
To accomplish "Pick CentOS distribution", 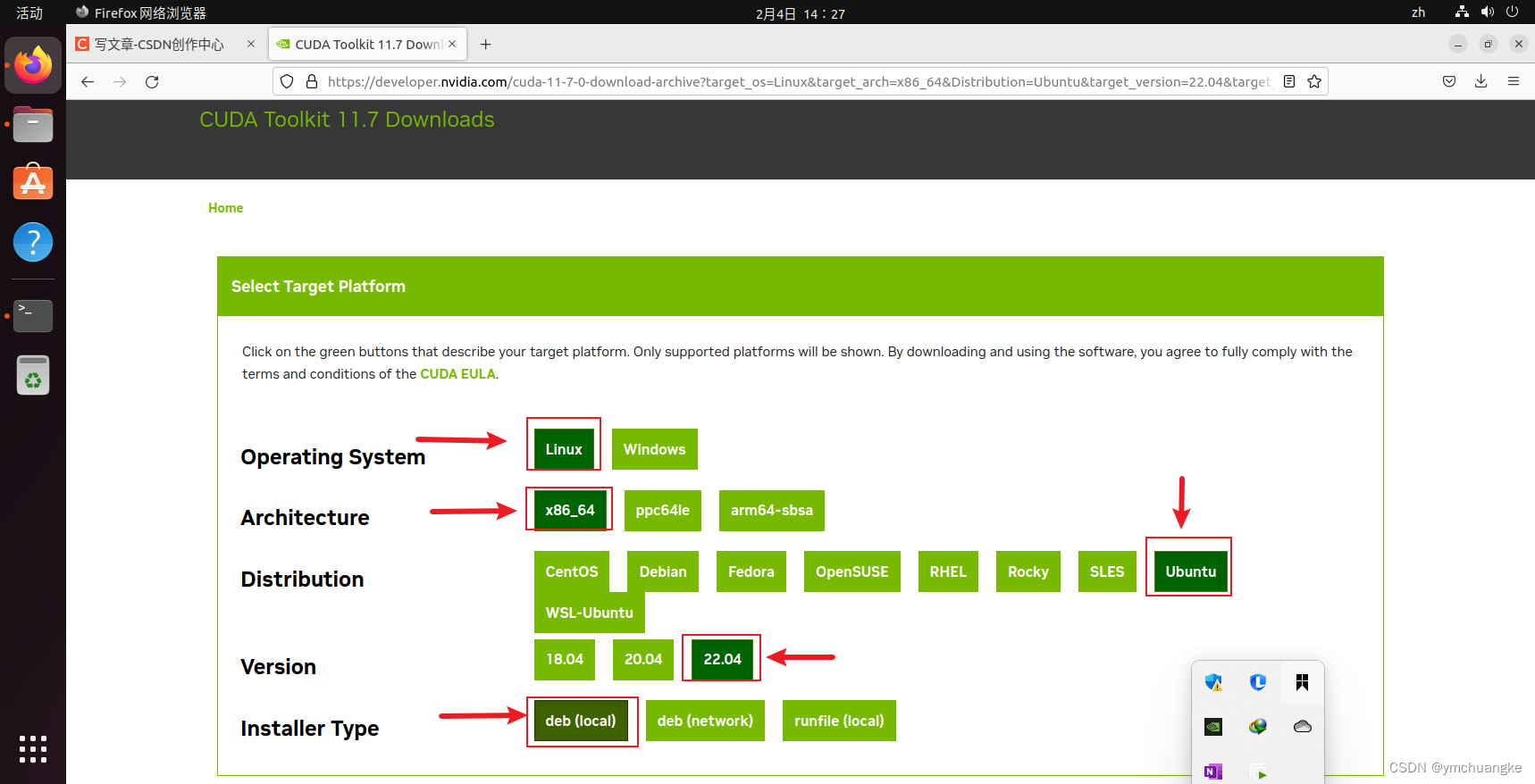I will coord(572,571).
